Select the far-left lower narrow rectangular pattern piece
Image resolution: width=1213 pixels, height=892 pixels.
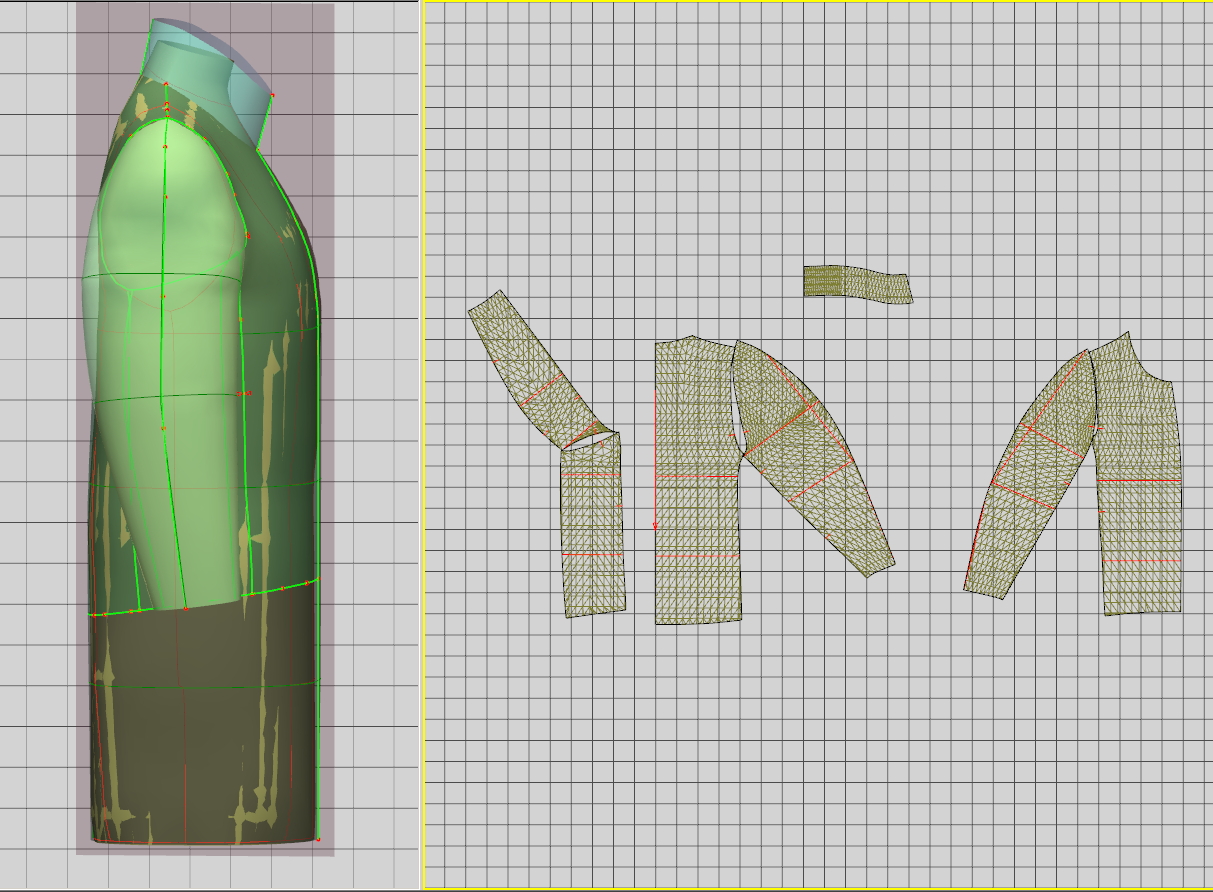(593, 525)
